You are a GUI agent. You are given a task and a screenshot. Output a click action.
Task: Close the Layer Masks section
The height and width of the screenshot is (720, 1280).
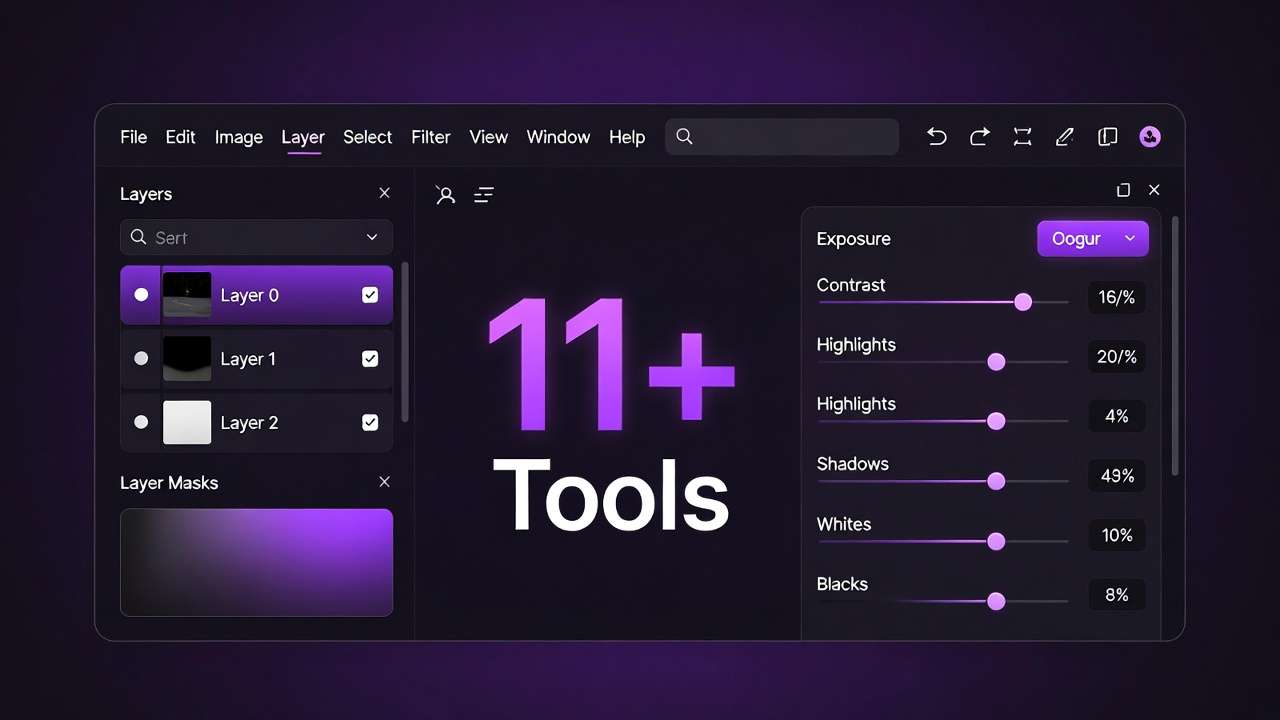384,481
